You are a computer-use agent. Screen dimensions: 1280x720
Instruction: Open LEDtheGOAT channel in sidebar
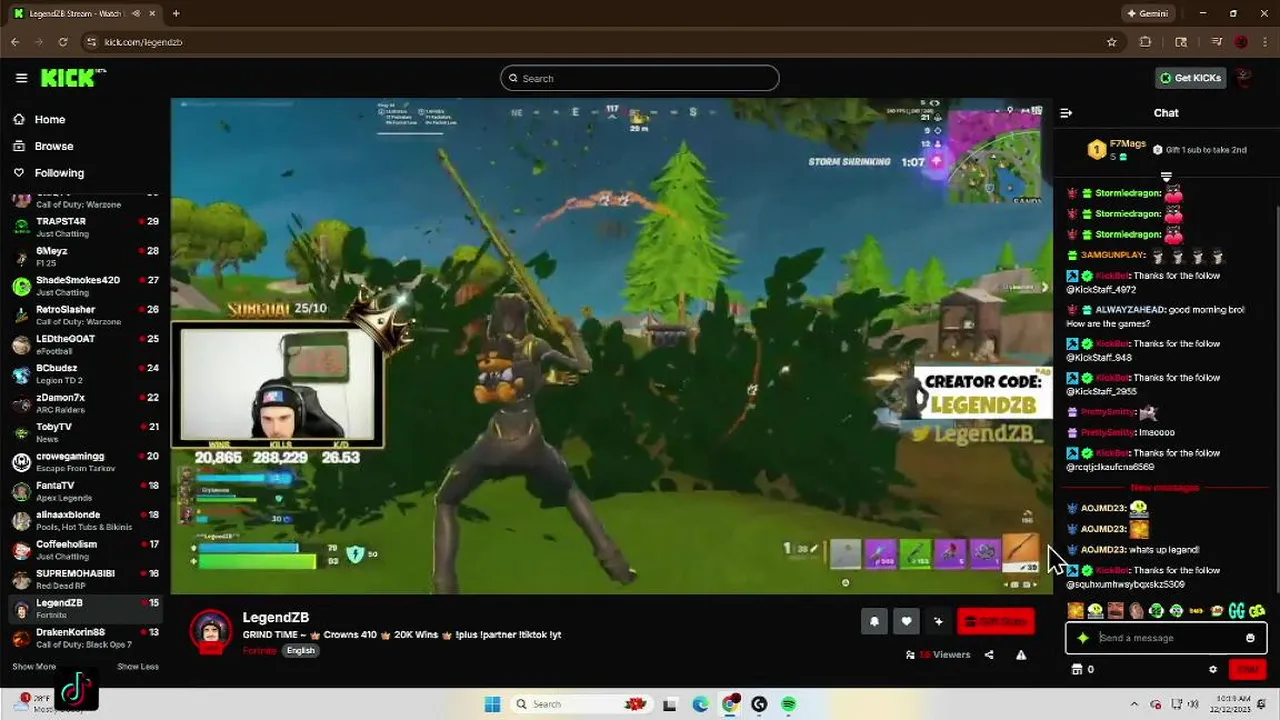[85, 344]
